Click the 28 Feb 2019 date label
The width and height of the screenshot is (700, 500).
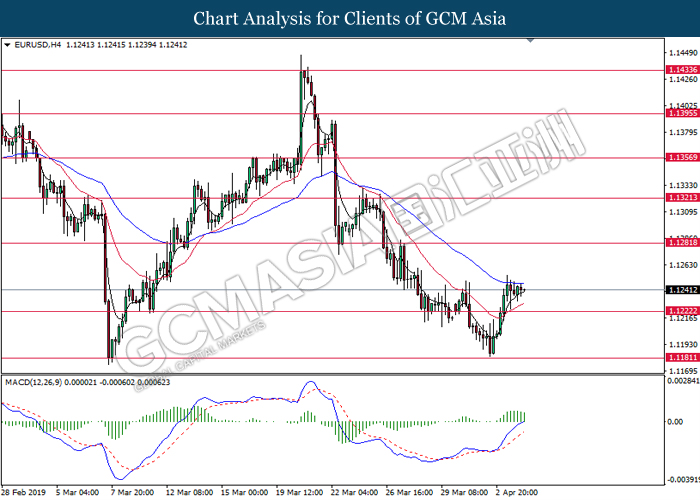tap(24, 492)
